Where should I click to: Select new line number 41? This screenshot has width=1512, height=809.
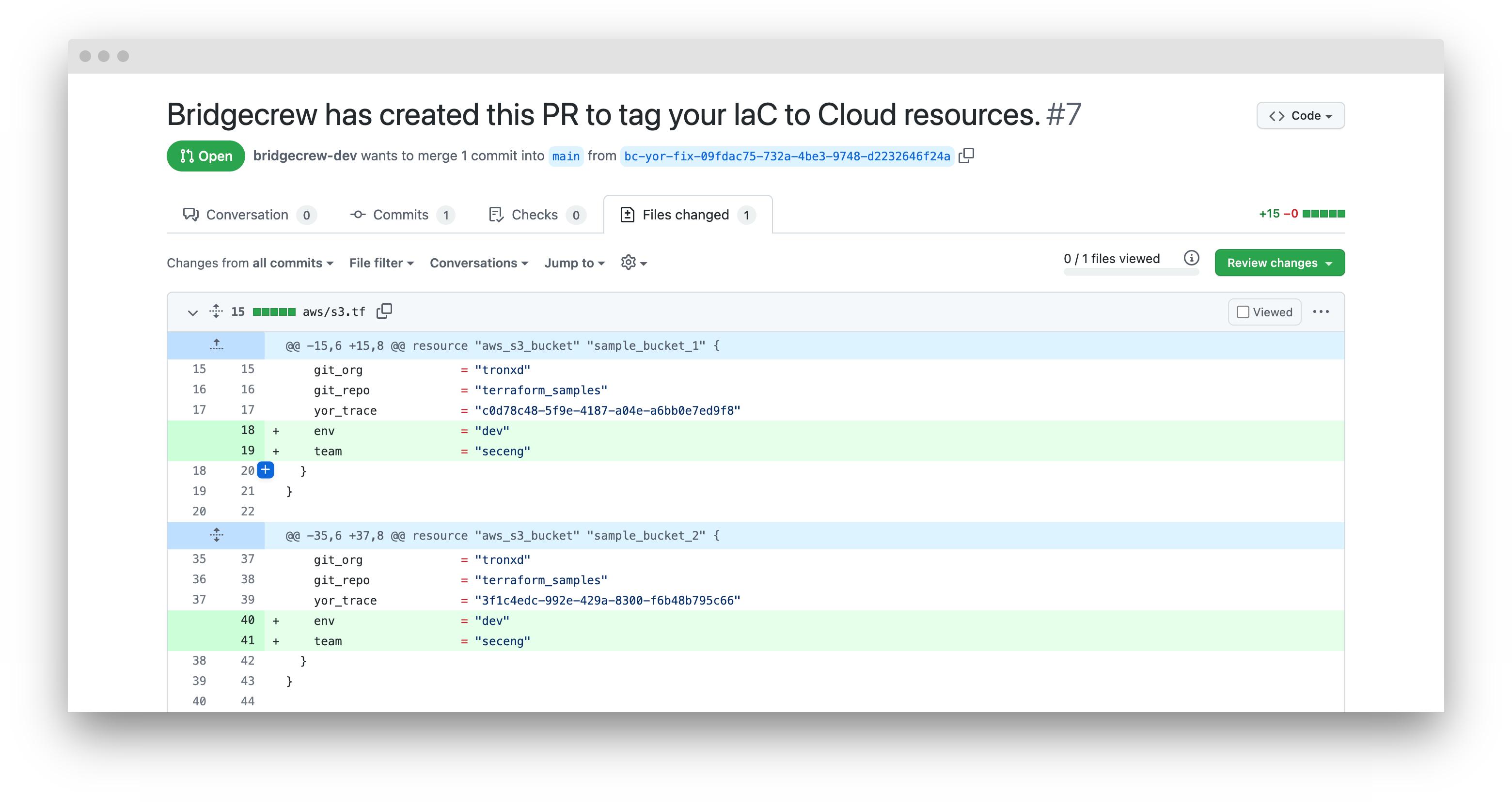[x=247, y=640]
